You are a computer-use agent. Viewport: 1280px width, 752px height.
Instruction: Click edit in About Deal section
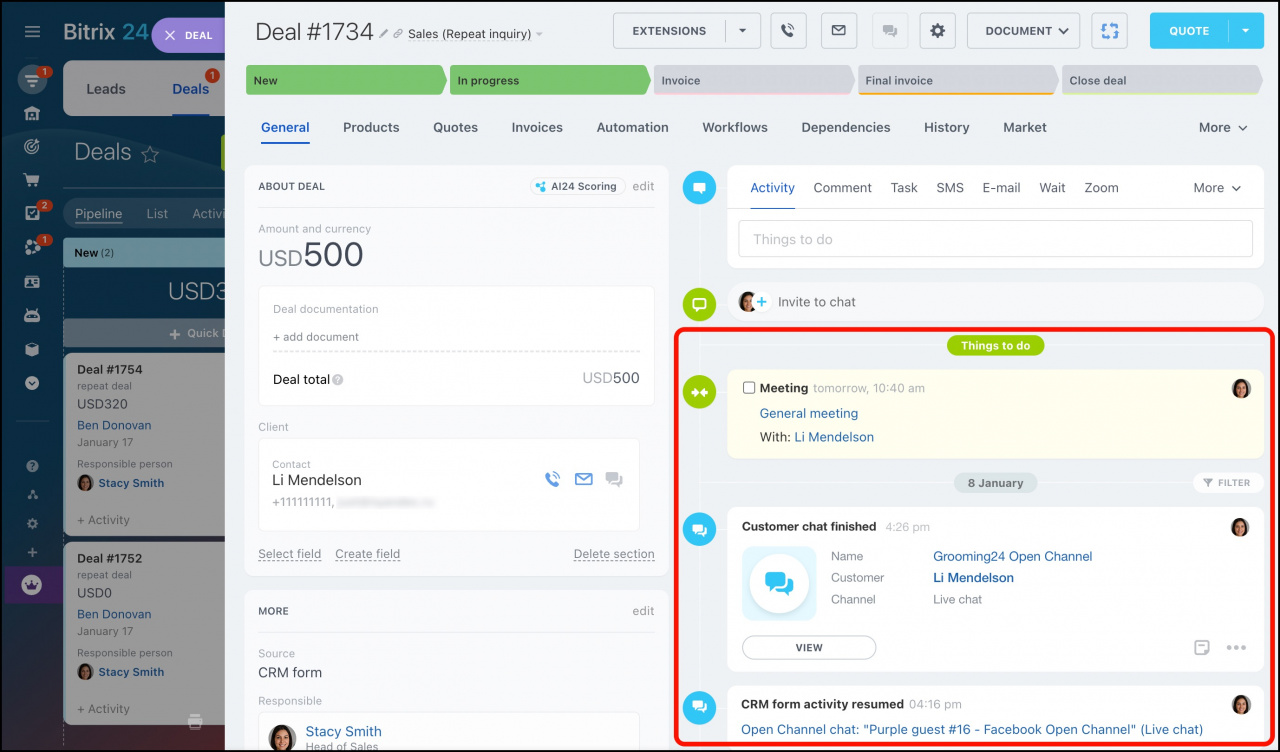tap(643, 186)
